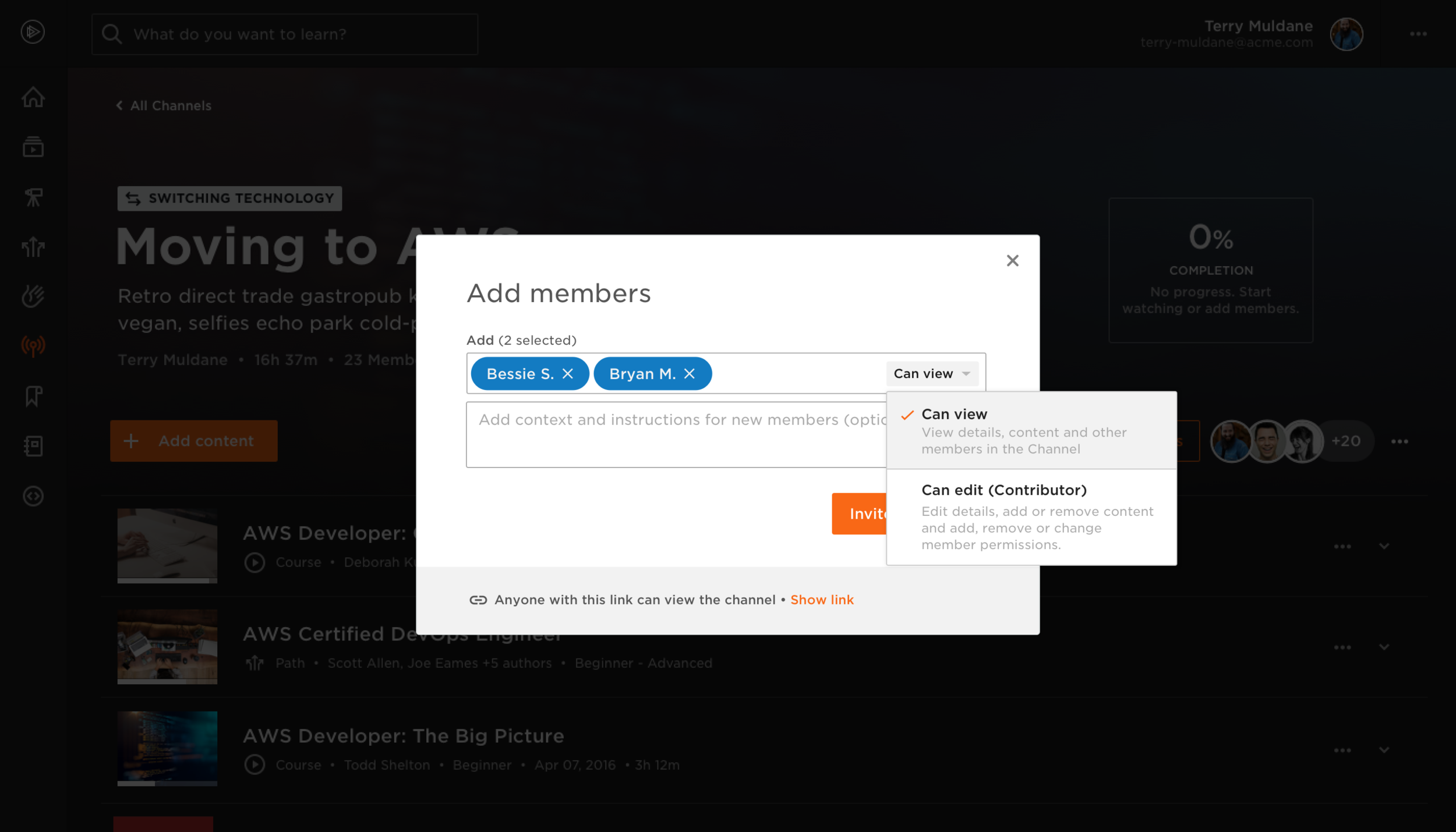Open three-dot menu for AWS Certified DevOps row

[1342, 647]
